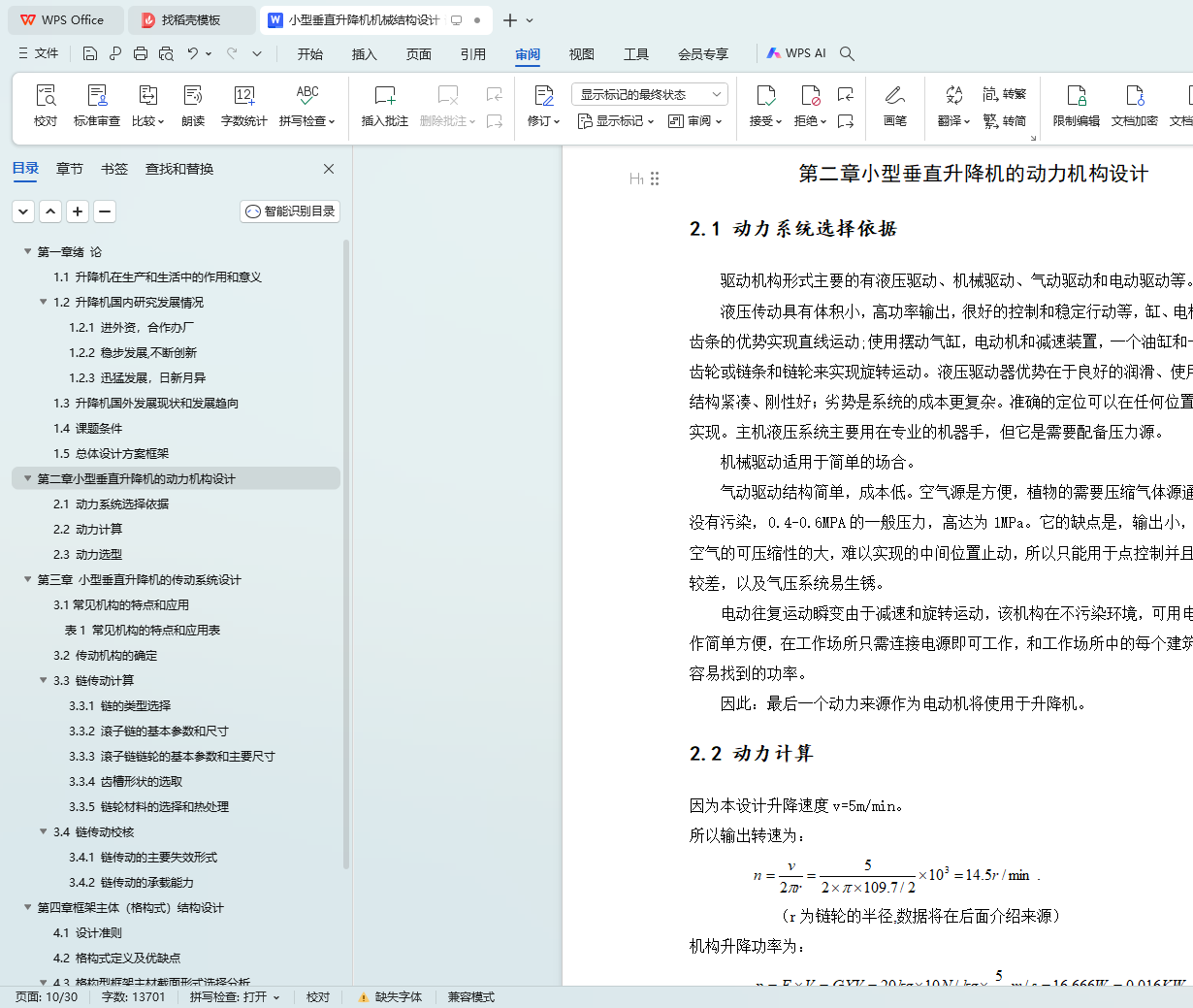
Task: Open WPS Office home tab
Action: pos(64,19)
